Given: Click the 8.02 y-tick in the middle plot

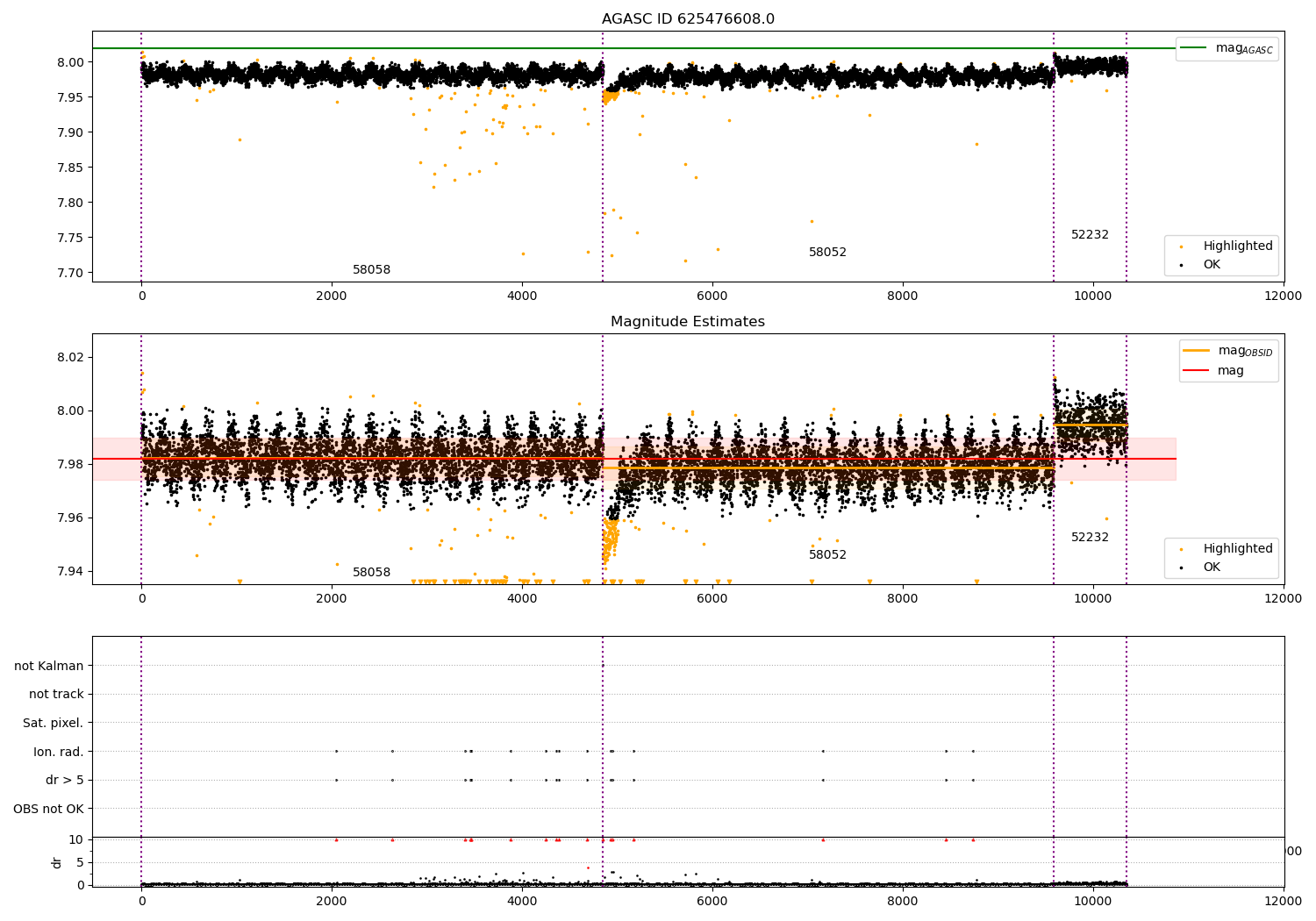Looking at the screenshot, I should [x=71, y=357].
